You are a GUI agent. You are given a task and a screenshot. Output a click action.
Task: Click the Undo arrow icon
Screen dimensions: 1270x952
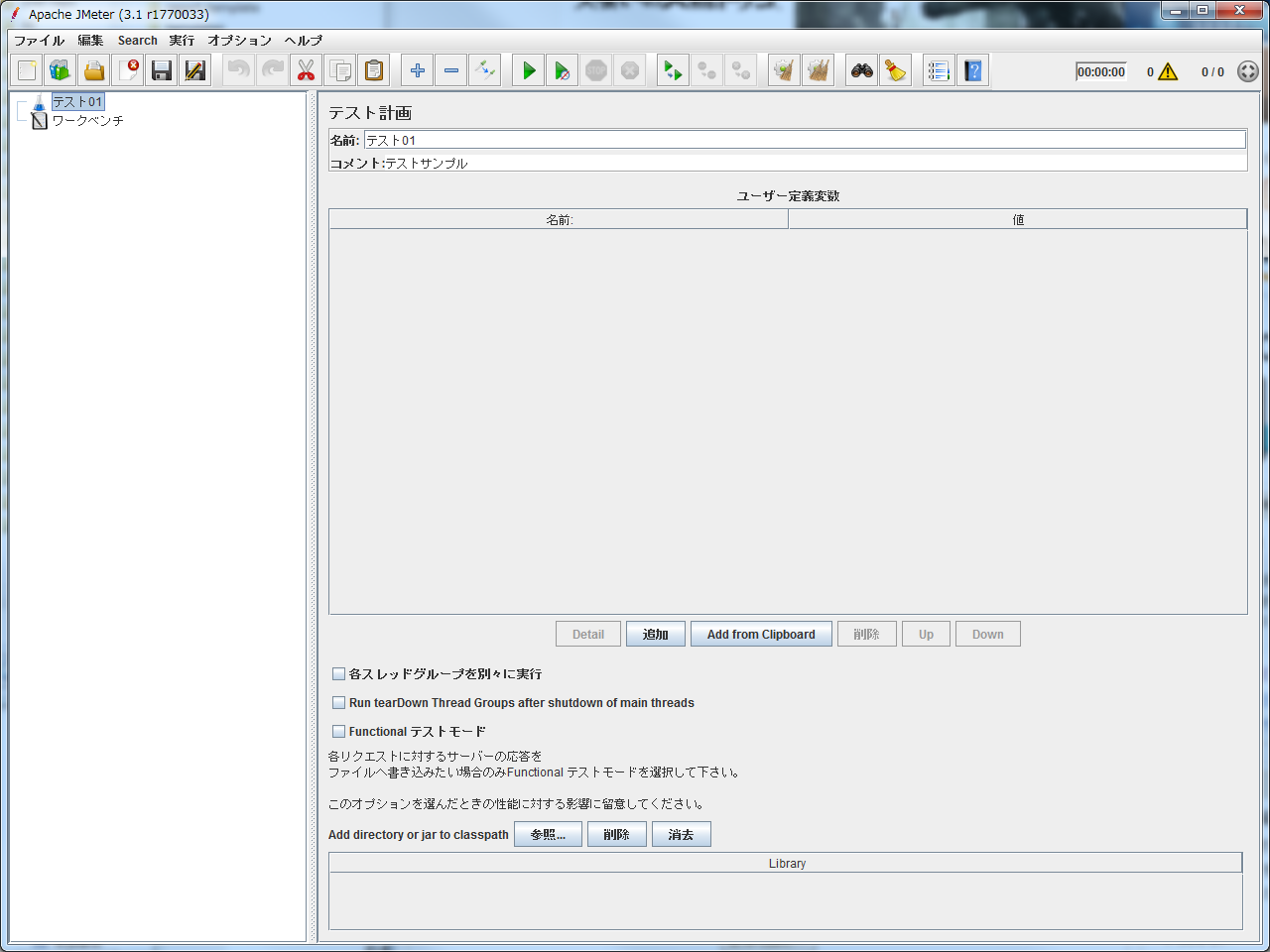point(239,70)
